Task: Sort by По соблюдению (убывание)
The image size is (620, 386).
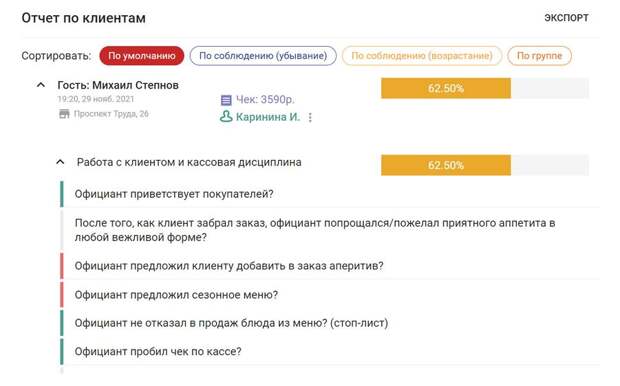Action: click(263, 56)
